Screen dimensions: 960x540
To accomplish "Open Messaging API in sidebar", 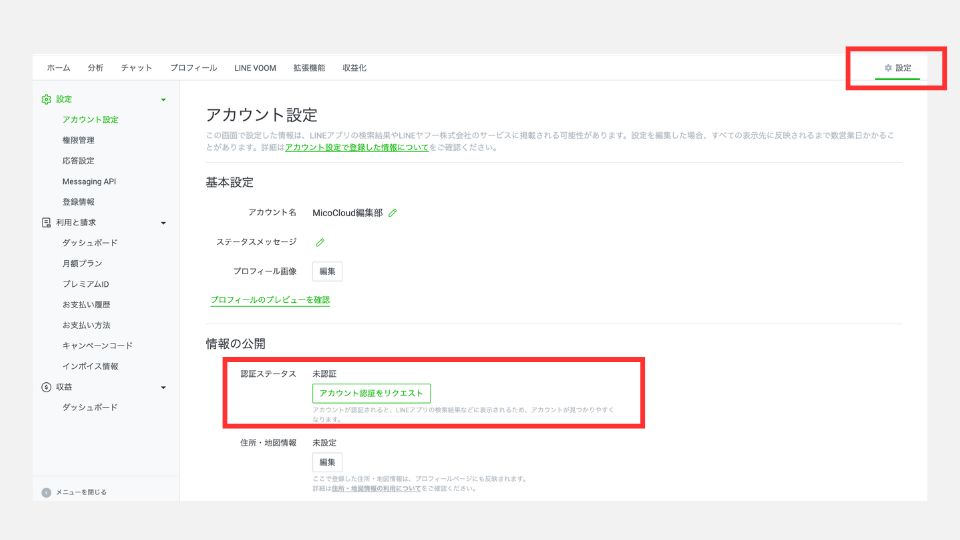I will [x=89, y=181].
